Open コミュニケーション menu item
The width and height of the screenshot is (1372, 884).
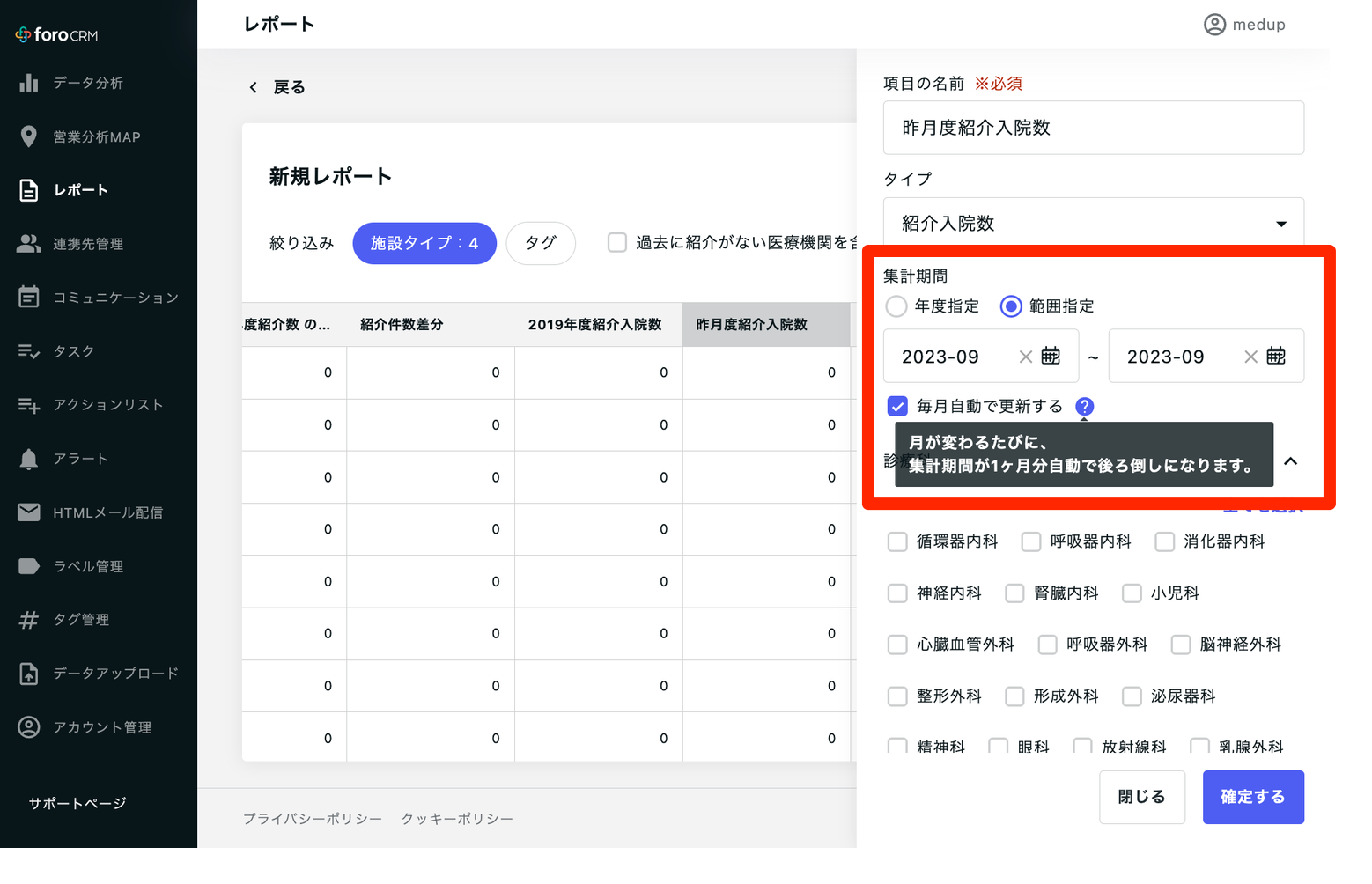pyautogui.click(x=116, y=298)
